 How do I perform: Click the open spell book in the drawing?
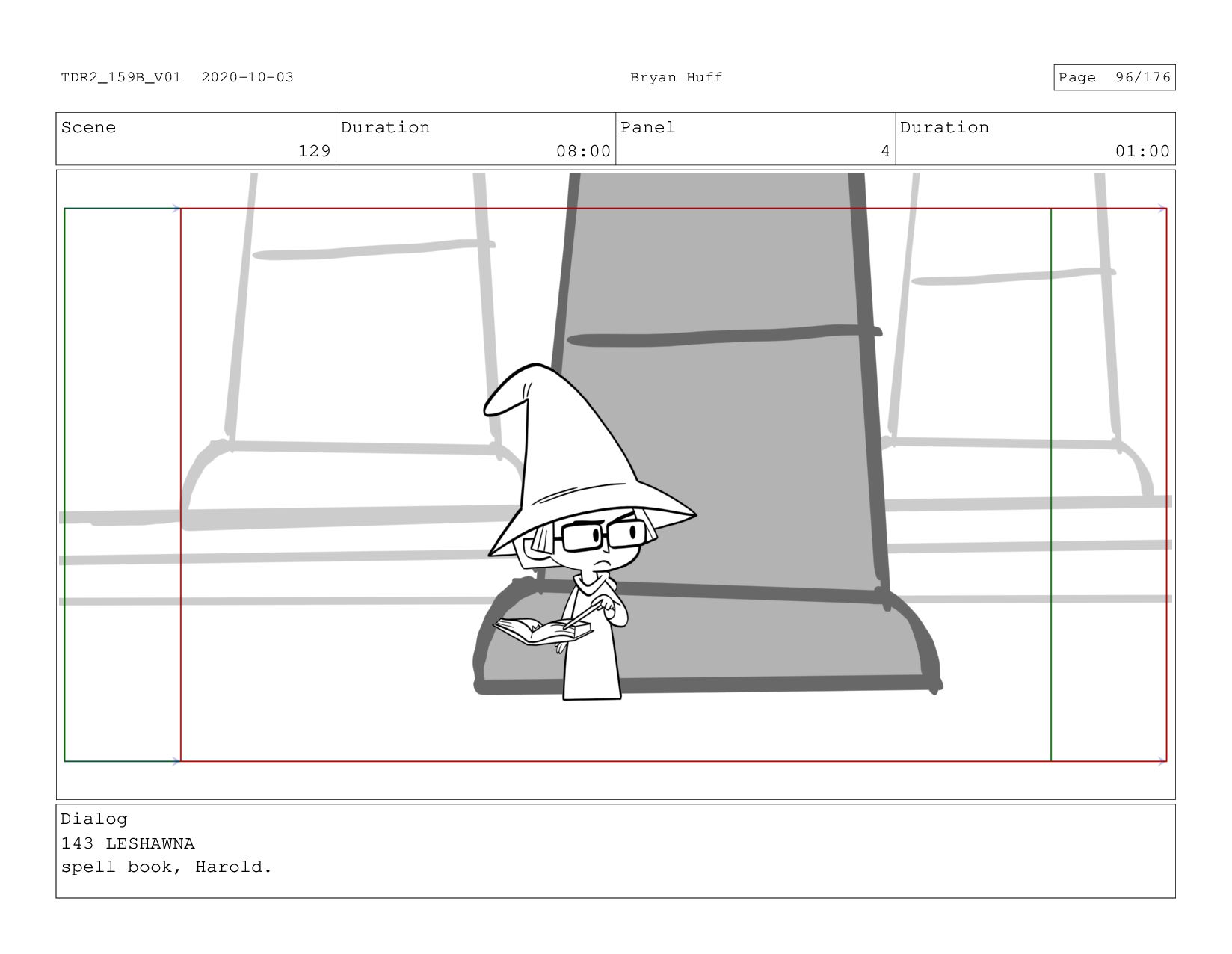coord(543,630)
